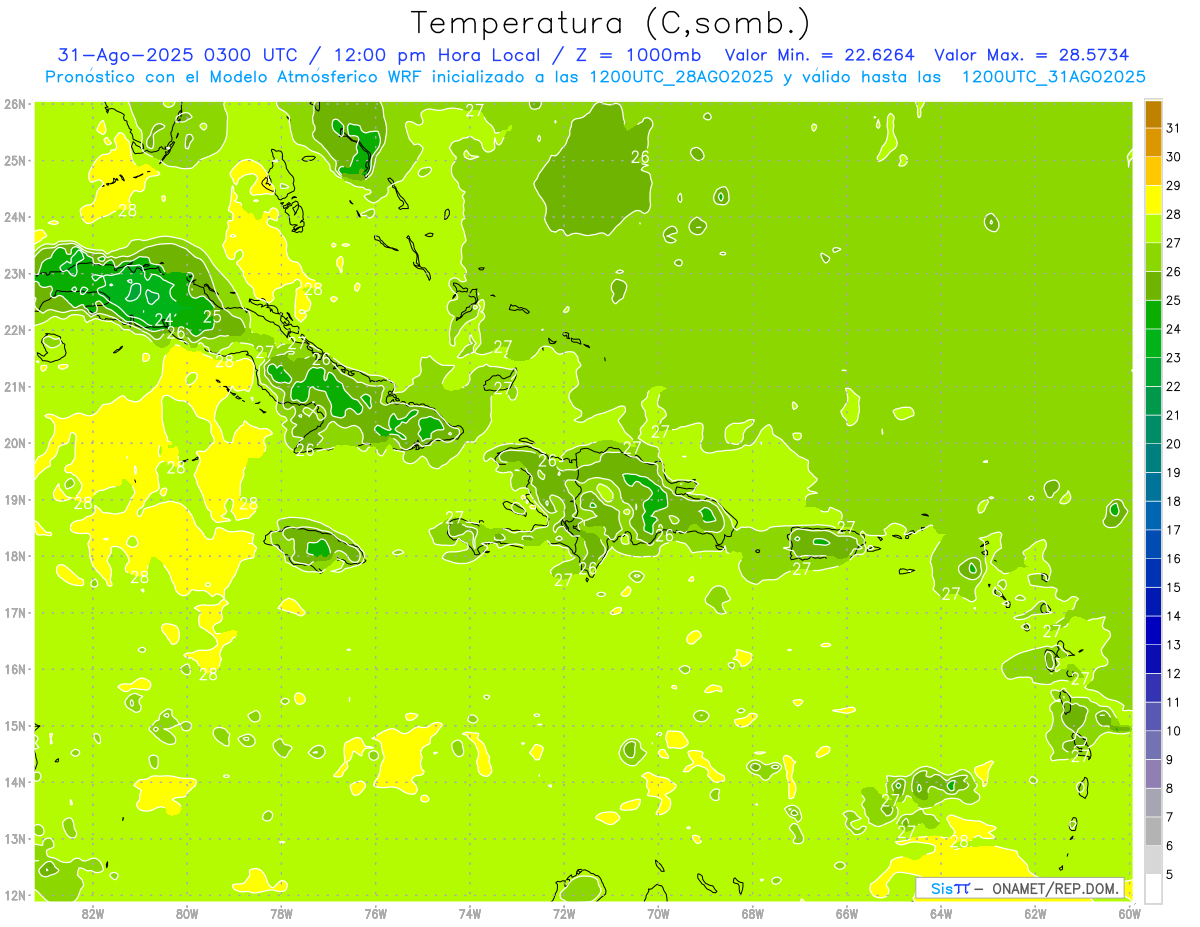Click the 'Temperatura (C,somb.)' chart title
1200x927 pixels.
(611, 23)
